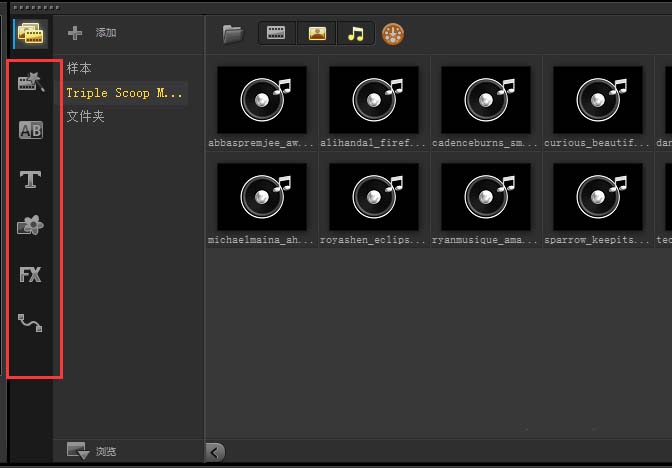The image size is (672, 468).
Task: Select michaelmaina_ah... audio thumbnail
Action: pyautogui.click(x=262, y=197)
